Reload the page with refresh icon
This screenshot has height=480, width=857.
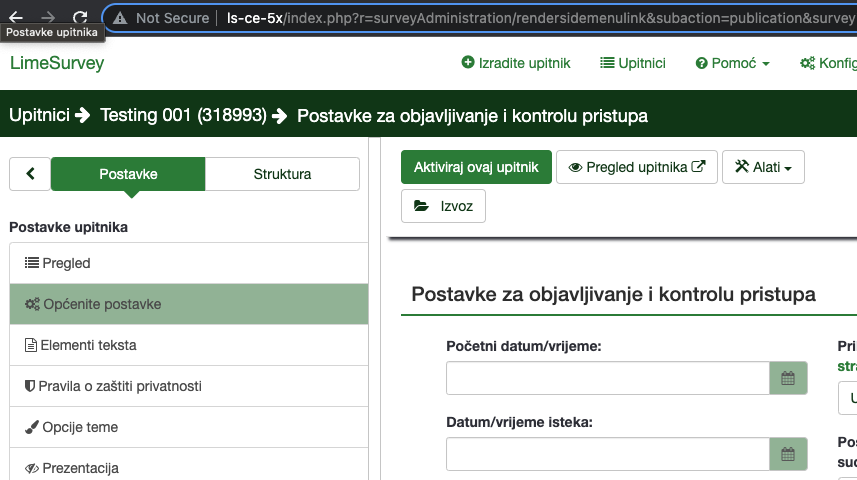click(80, 17)
